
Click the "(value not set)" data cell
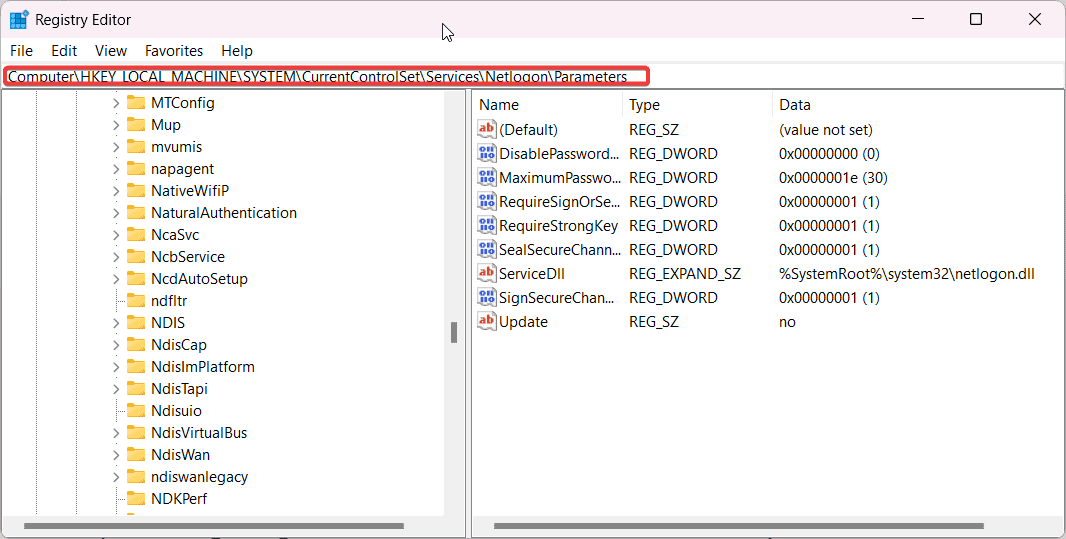pyautogui.click(x=826, y=130)
